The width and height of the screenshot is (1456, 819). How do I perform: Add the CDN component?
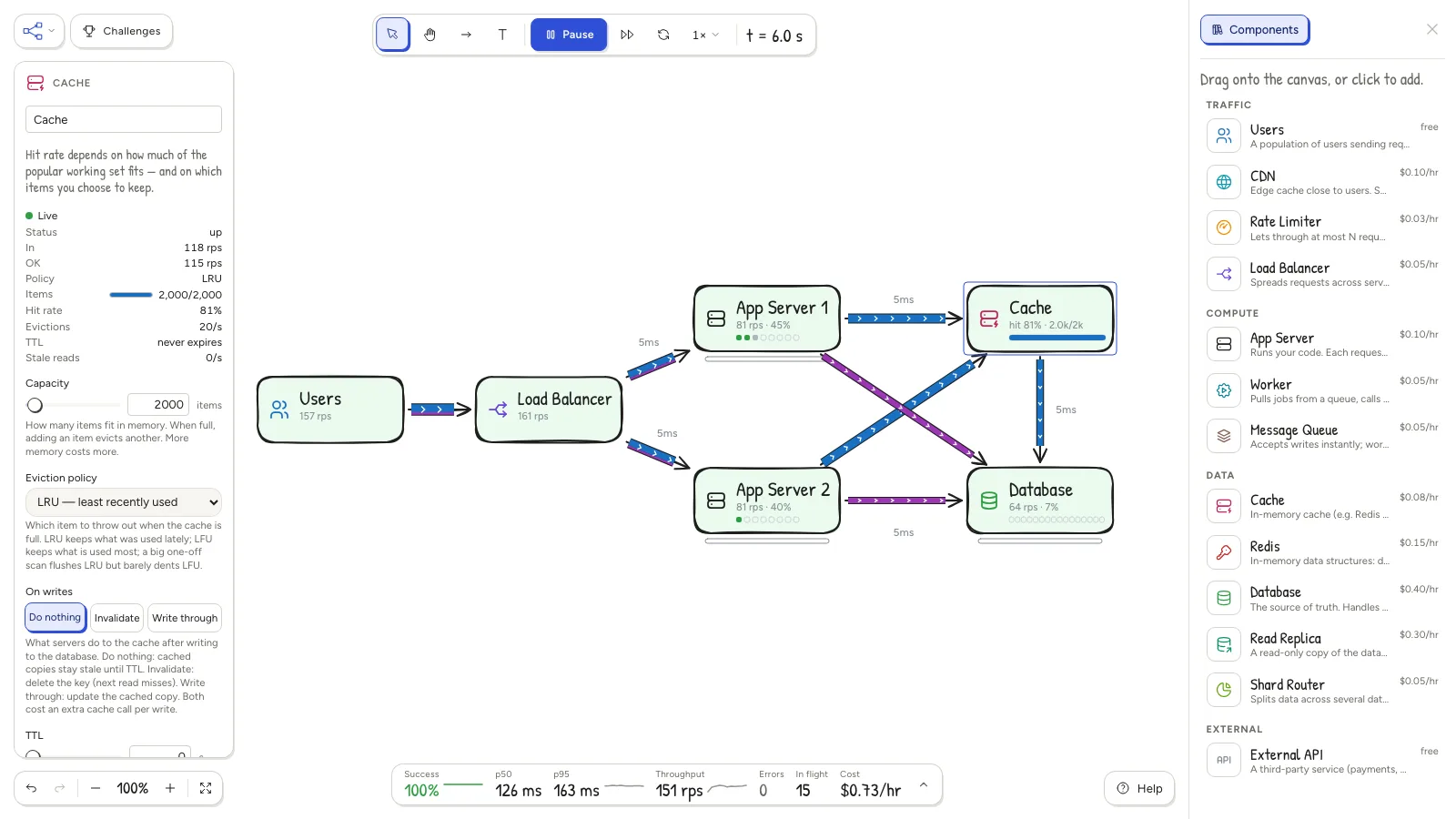[1322, 182]
